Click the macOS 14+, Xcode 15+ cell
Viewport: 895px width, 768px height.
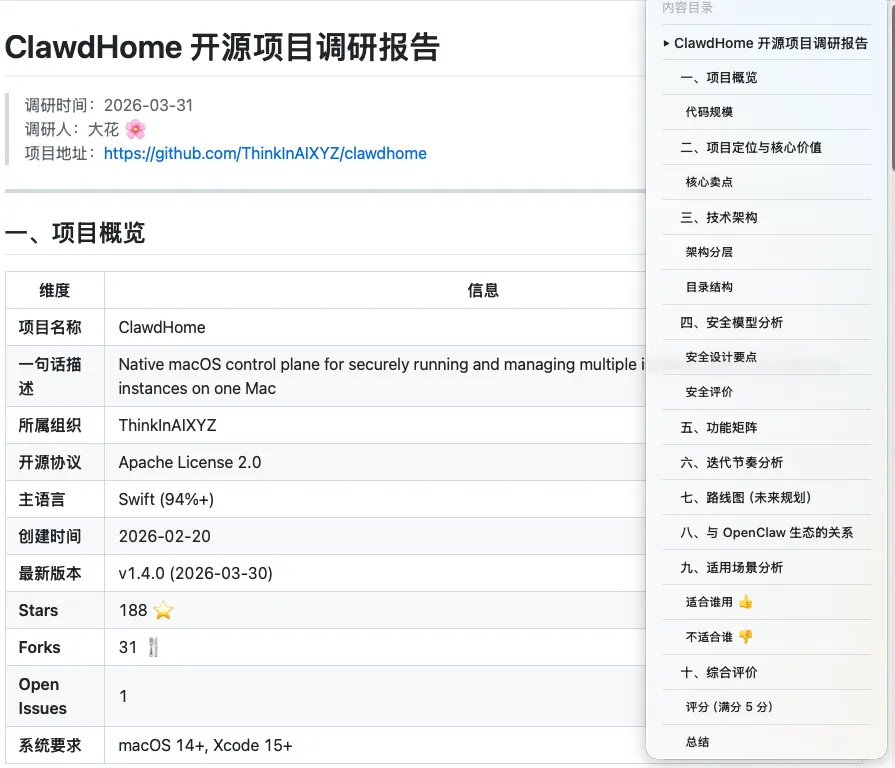point(205,746)
